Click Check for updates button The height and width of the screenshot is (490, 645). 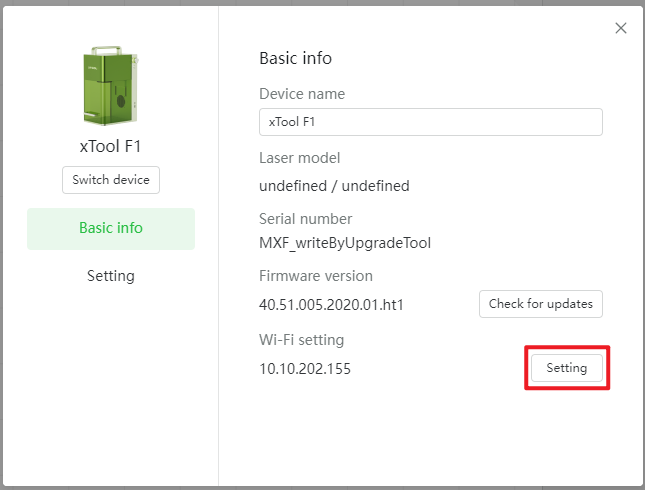[x=541, y=304]
